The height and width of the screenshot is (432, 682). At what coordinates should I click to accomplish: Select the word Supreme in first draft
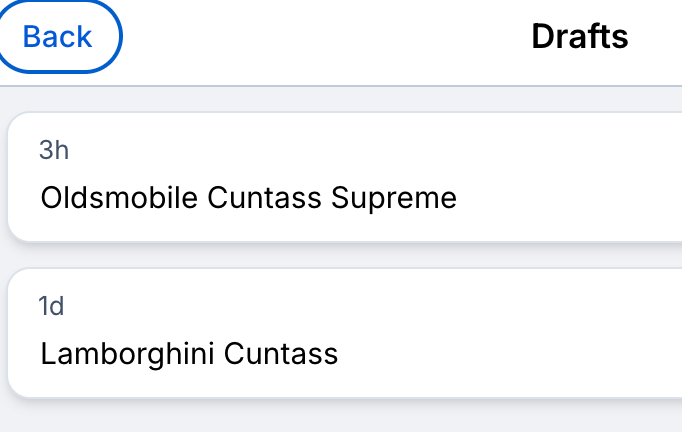[x=393, y=198]
